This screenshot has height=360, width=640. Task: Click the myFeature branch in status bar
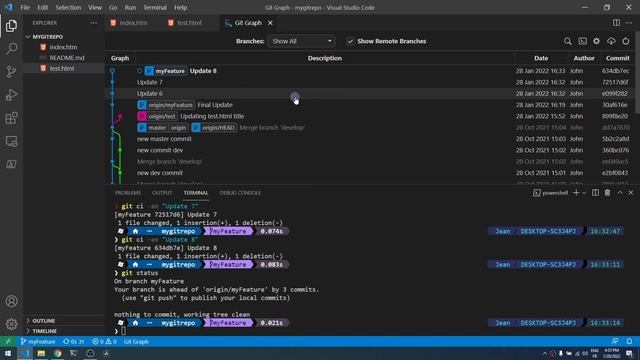point(38,342)
